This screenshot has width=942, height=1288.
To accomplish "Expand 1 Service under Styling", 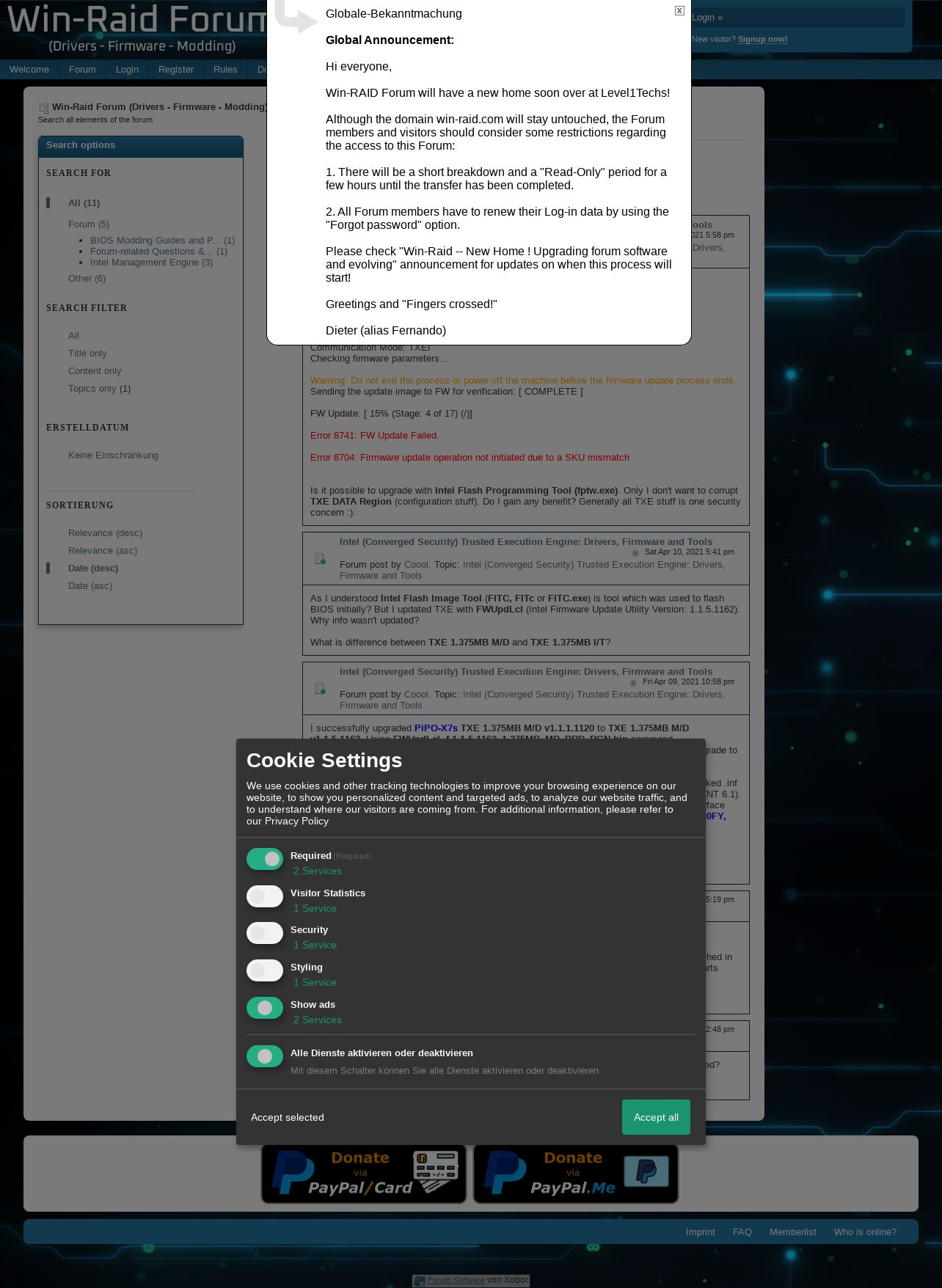I will click(x=315, y=982).
